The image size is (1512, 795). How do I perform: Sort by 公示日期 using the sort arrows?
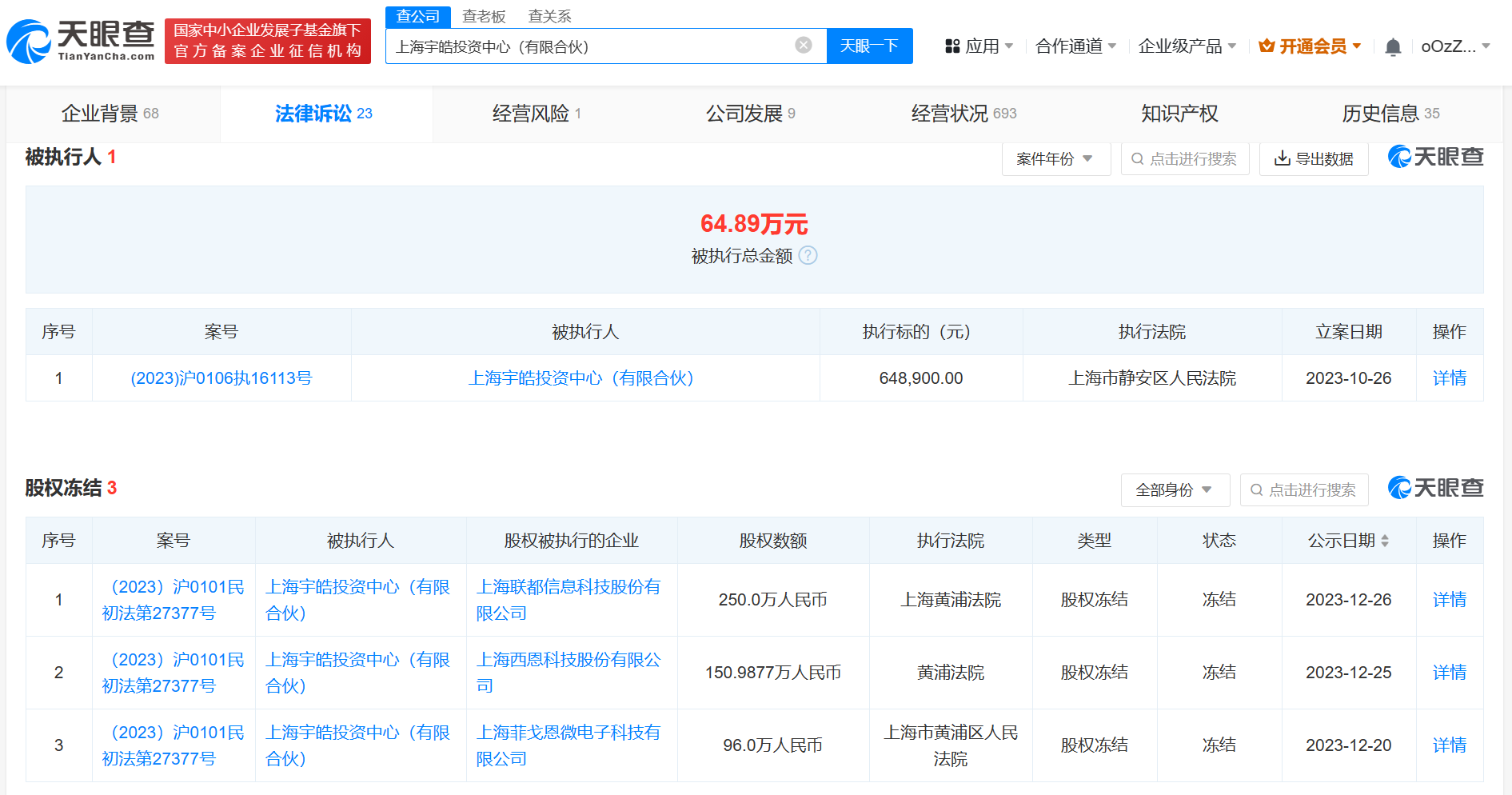pos(1385,541)
